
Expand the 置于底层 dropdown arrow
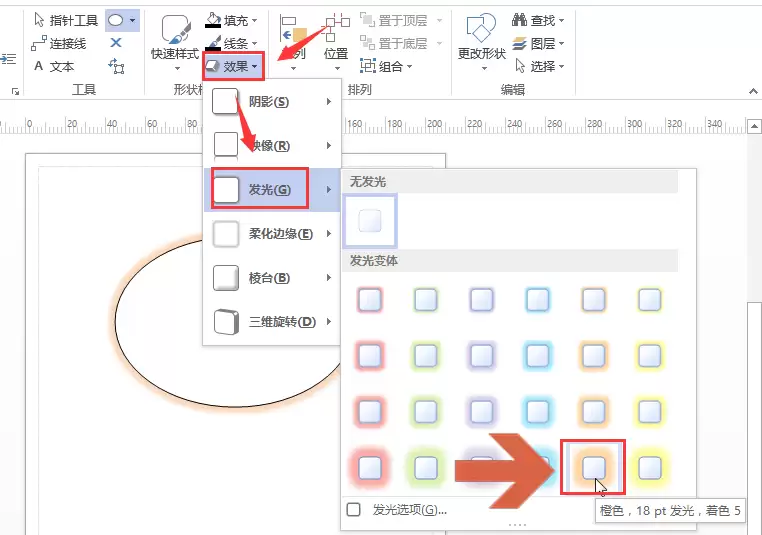click(439, 43)
